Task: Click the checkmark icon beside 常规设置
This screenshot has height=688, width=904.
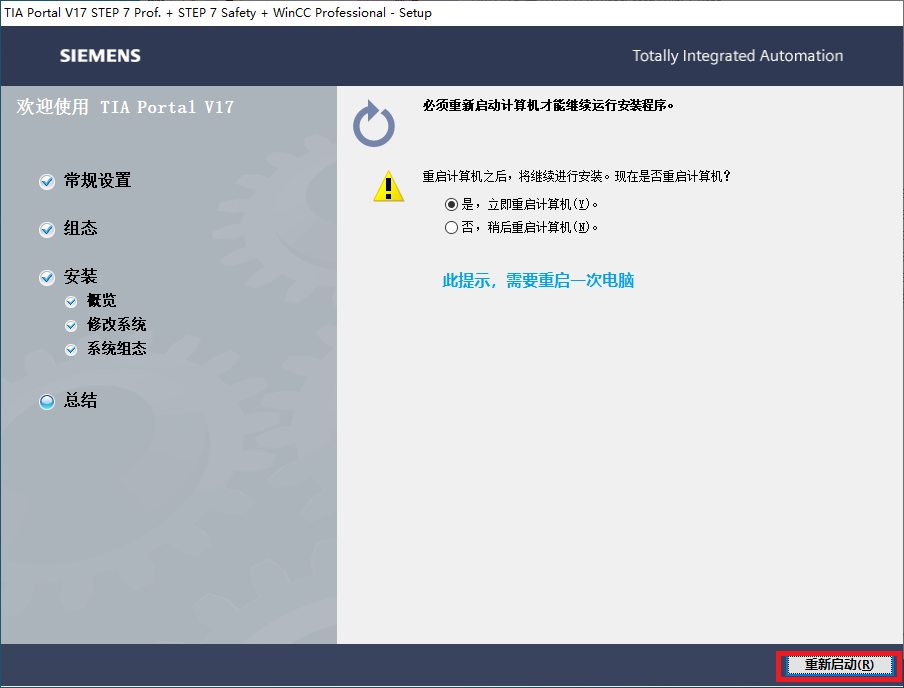Action: [x=47, y=182]
